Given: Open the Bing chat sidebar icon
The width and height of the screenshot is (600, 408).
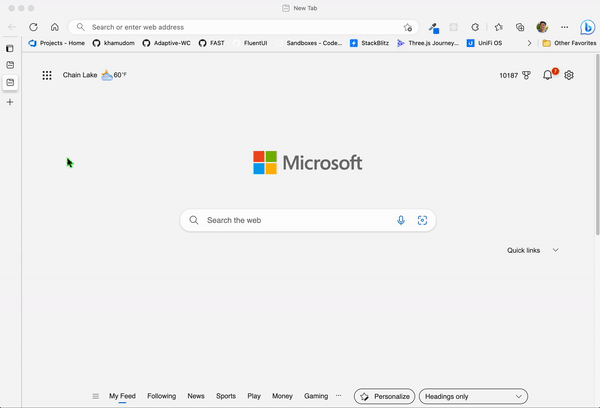Looking at the screenshot, I should tap(587, 27).
